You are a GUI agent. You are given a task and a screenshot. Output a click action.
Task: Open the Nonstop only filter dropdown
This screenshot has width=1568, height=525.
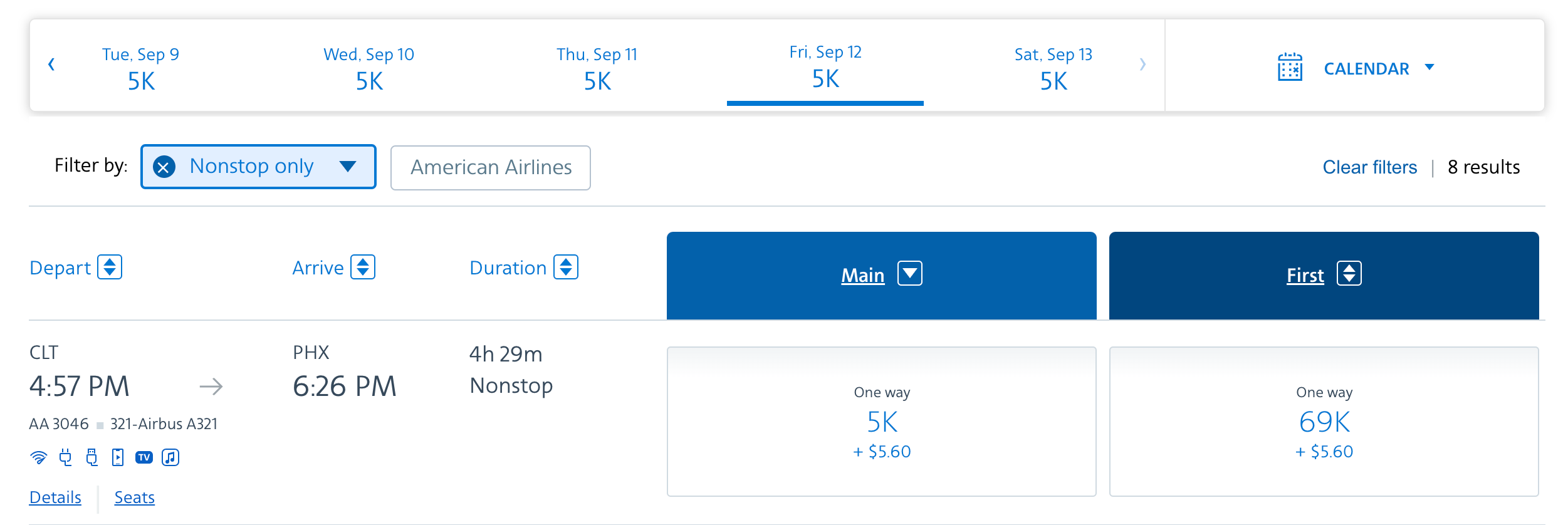(x=348, y=167)
